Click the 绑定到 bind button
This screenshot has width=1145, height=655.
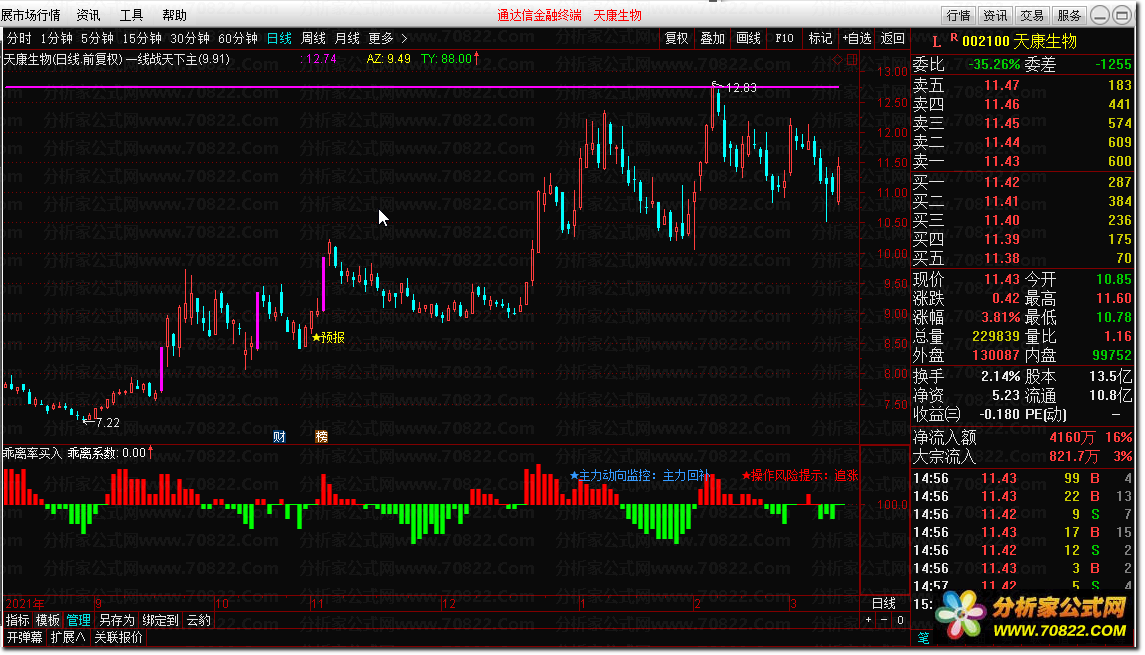(161, 621)
